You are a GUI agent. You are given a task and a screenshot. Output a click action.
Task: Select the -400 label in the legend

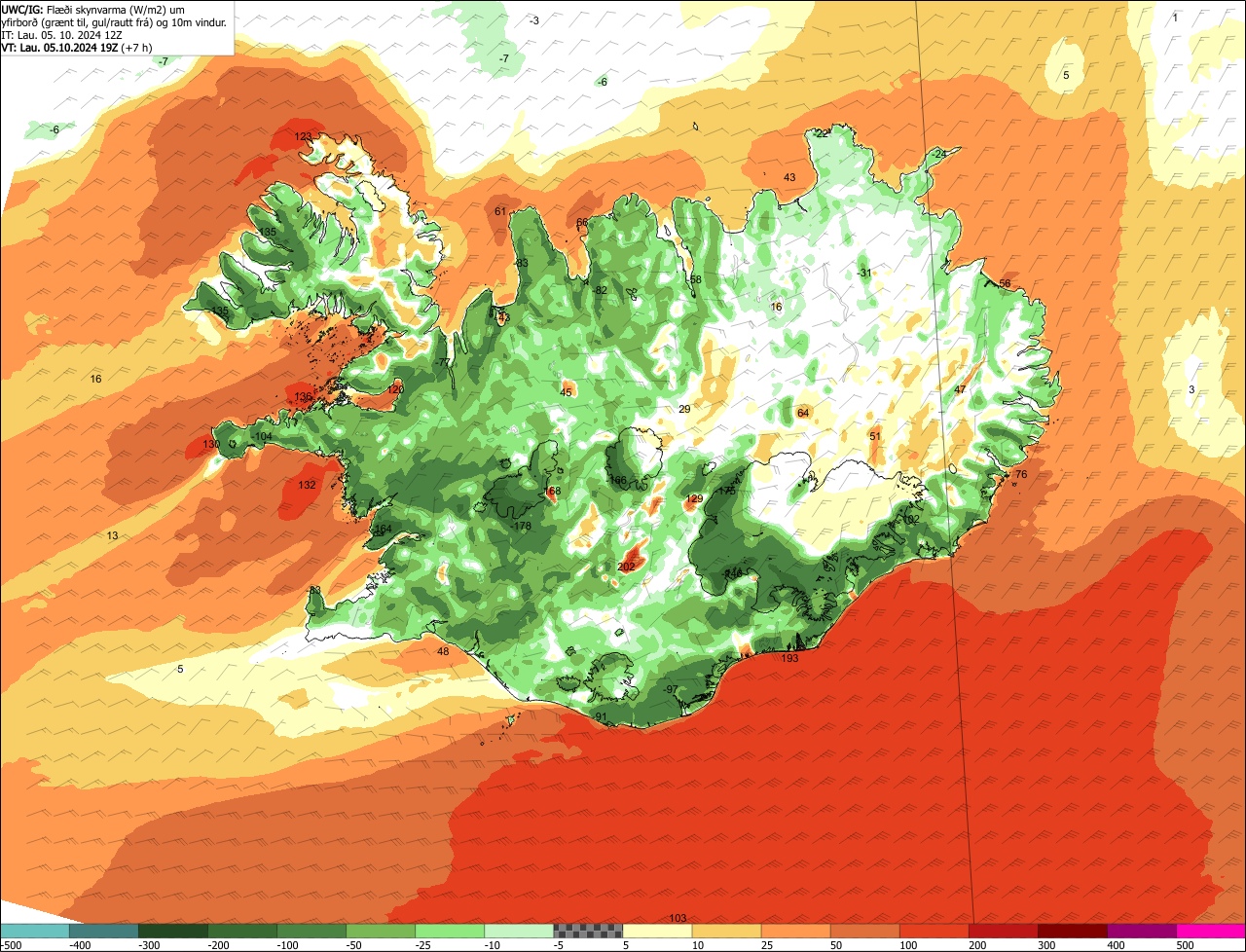point(81,944)
